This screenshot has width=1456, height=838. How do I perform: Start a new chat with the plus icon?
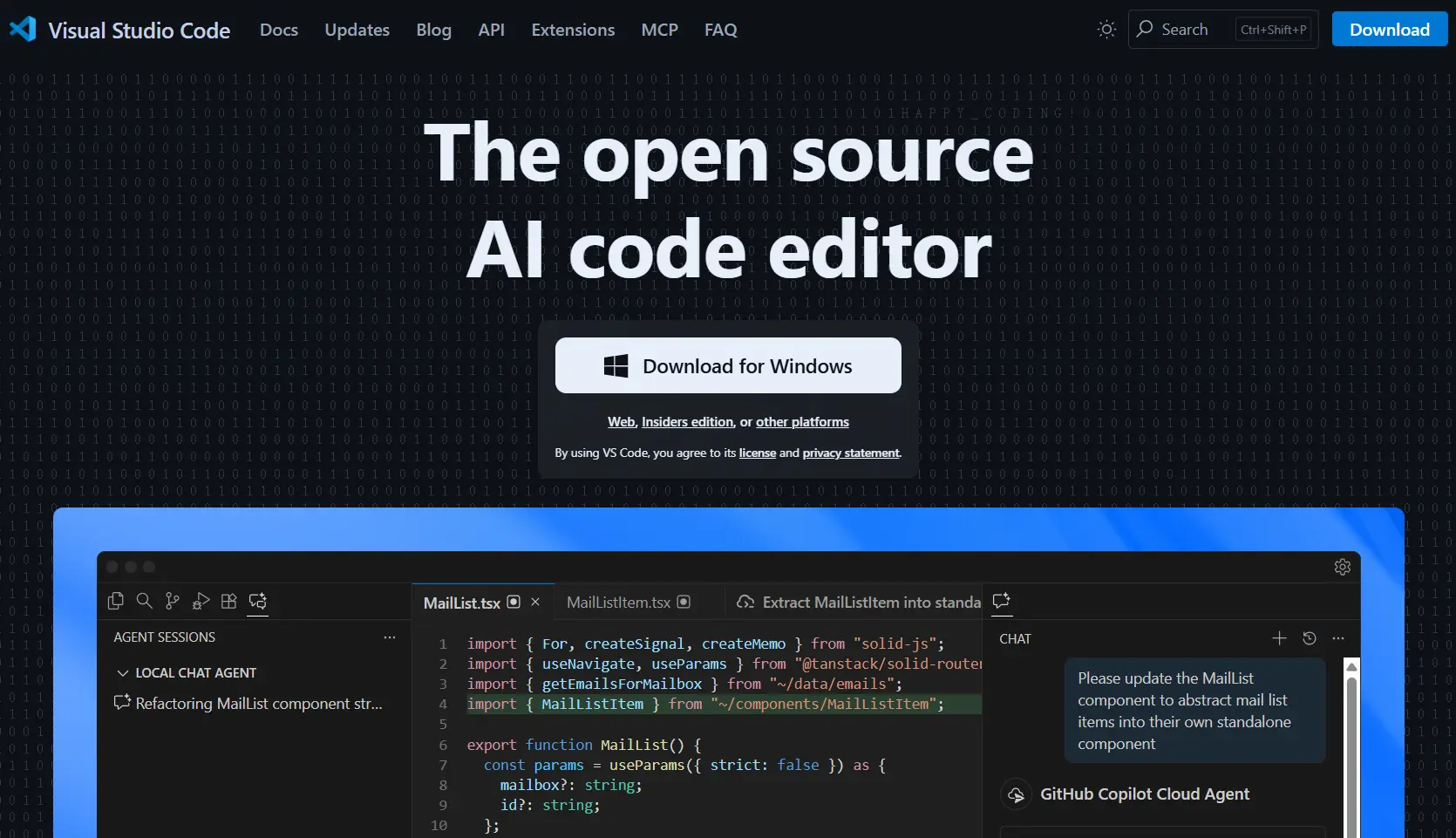1279,637
